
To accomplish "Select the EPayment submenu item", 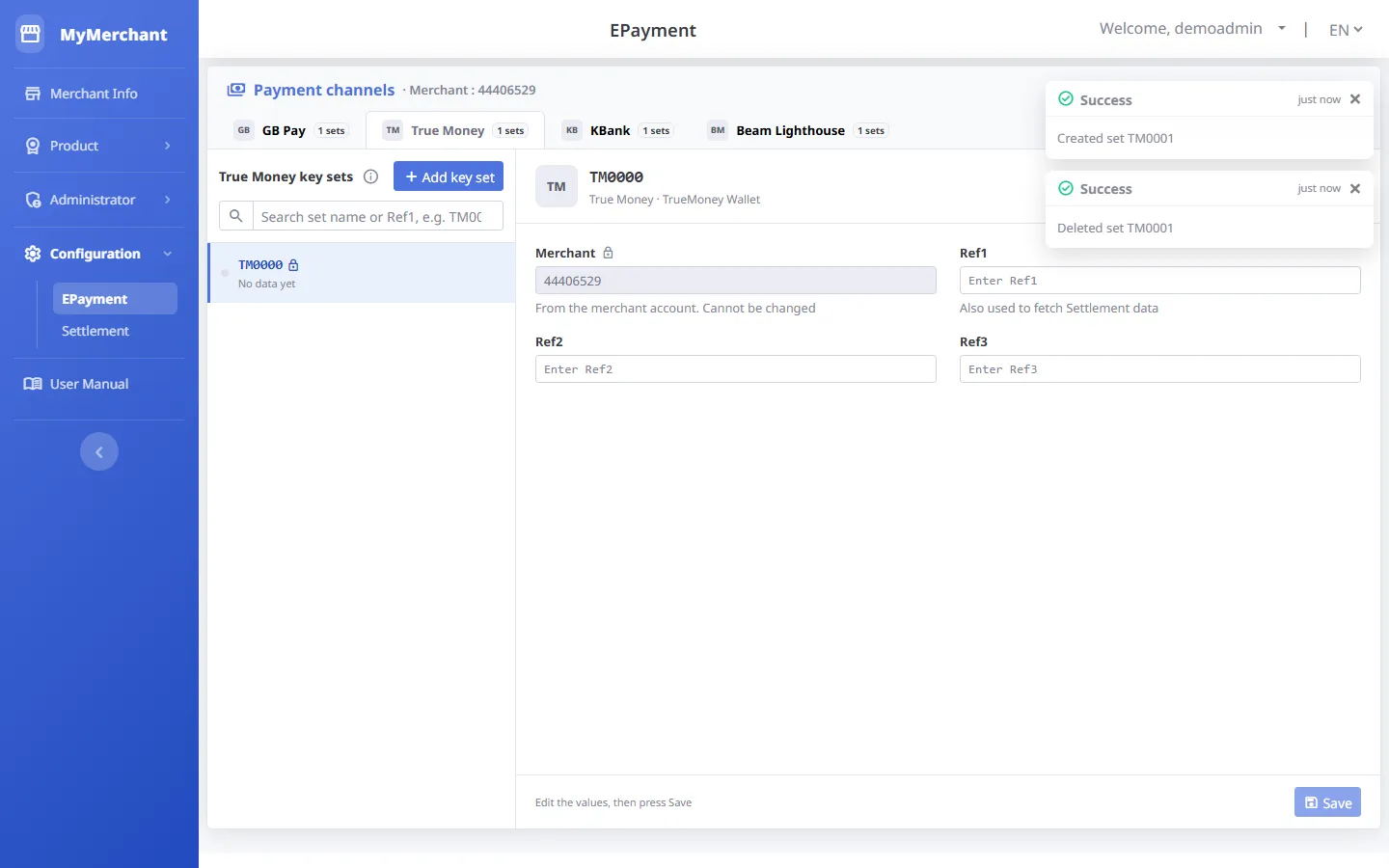I will click(x=115, y=299).
